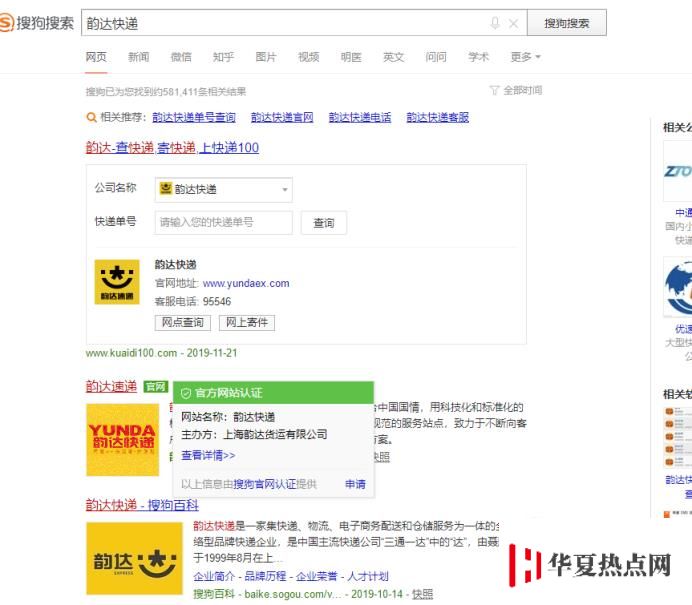Click the baike.sogou.com source URL

293,594
